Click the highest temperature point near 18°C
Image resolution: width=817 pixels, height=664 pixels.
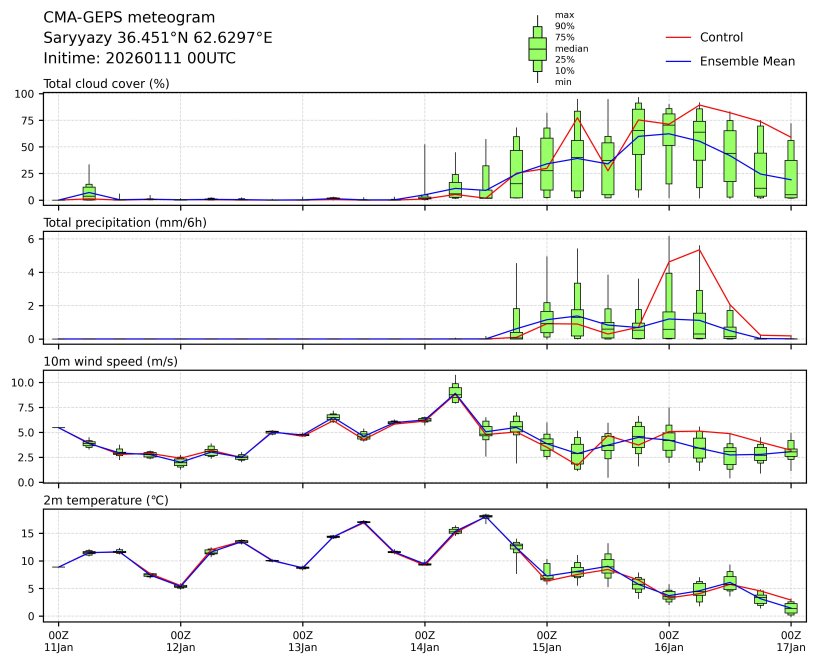click(x=486, y=517)
